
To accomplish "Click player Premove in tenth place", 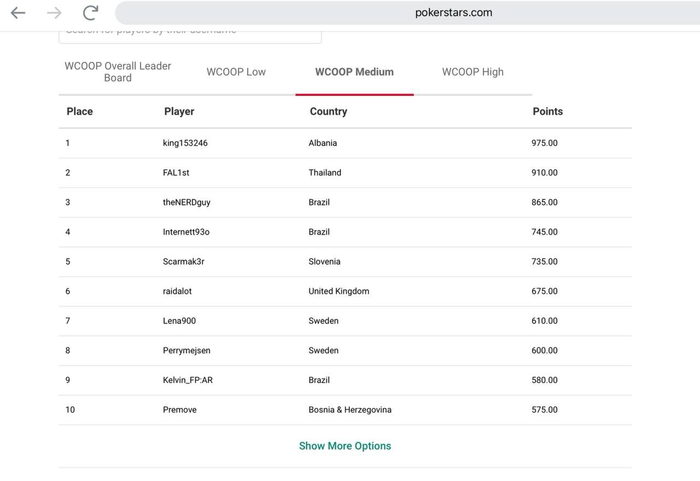I will point(180,410).
